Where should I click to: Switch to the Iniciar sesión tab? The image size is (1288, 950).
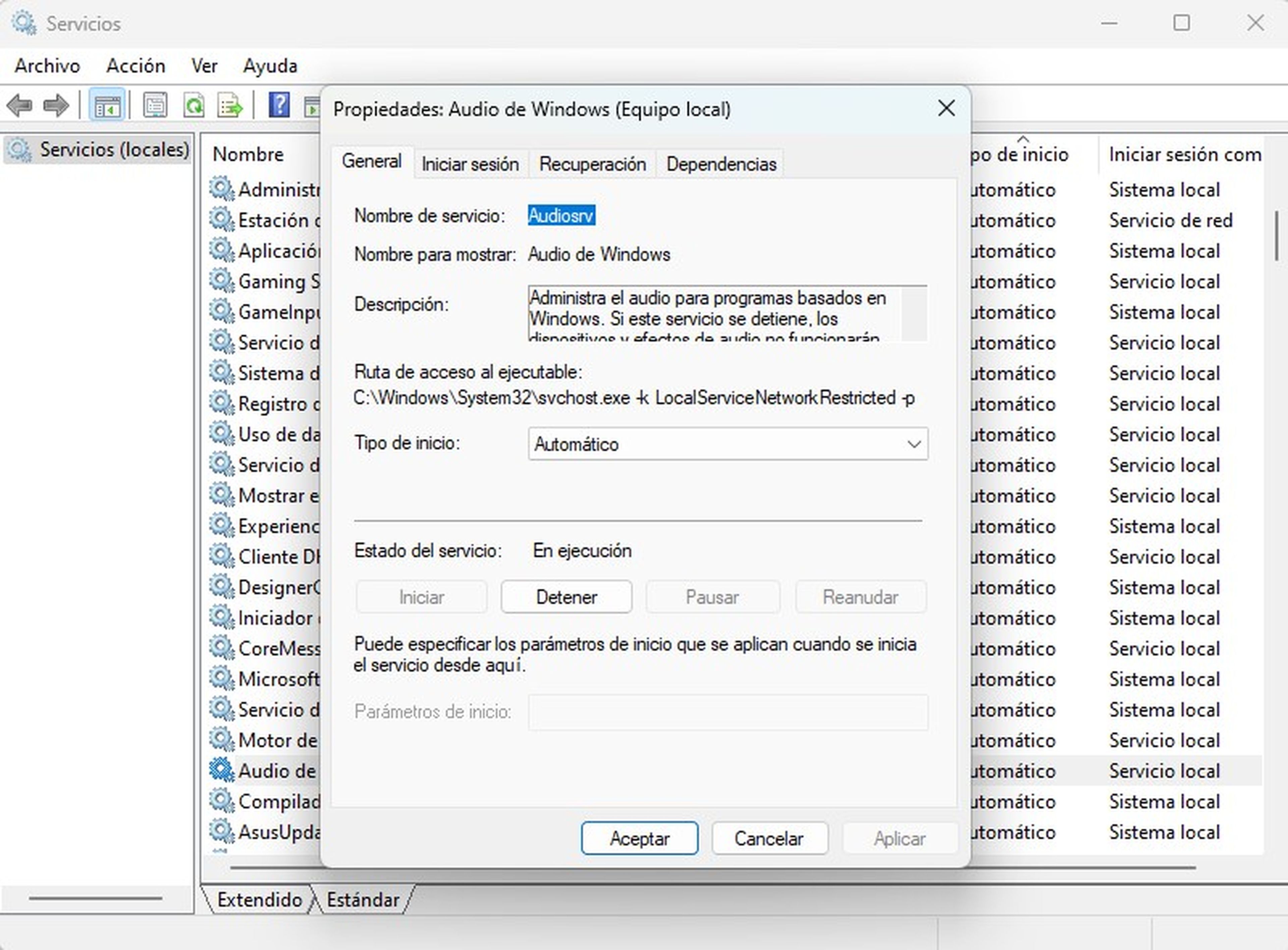(x=470, y=164)
